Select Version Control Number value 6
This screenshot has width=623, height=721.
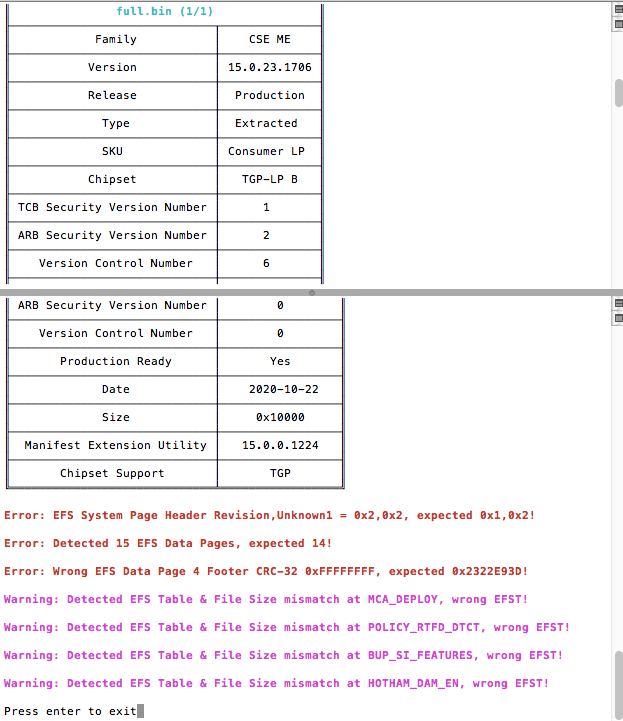(x=266, y=263)
